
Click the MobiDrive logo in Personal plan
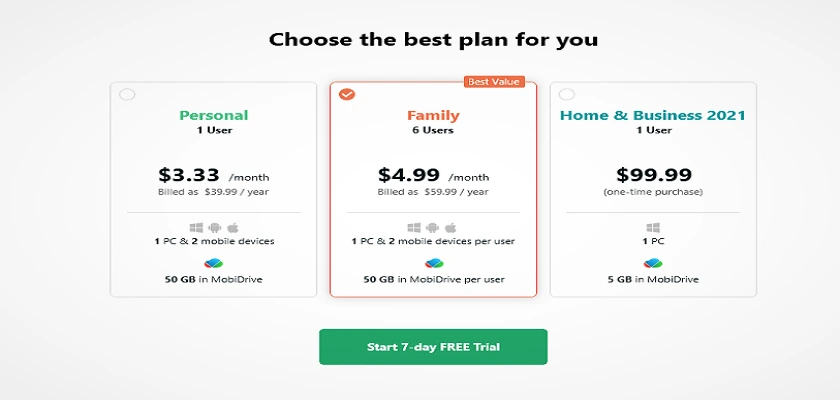click(214, 263)
